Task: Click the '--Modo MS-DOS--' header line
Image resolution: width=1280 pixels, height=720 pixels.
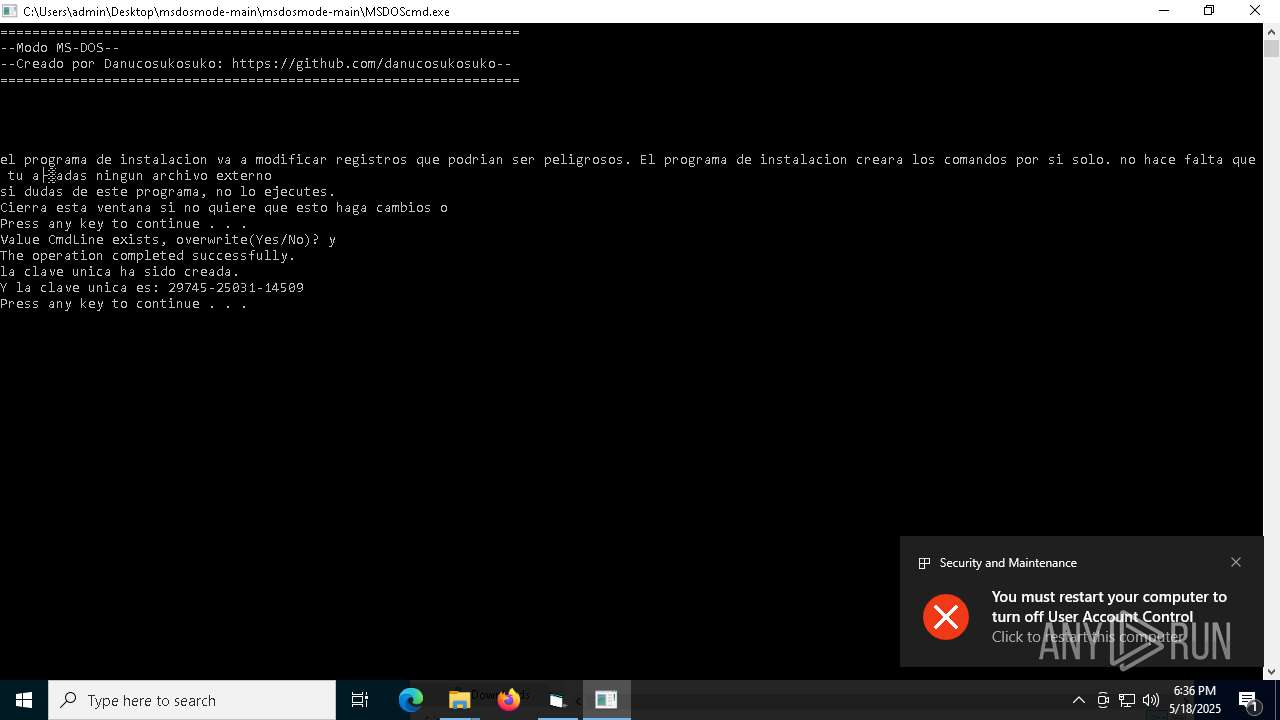Action: [60, 48]
